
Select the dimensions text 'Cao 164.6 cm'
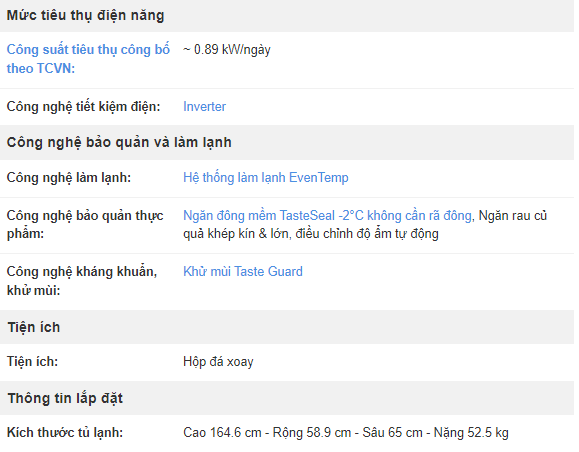222,432
